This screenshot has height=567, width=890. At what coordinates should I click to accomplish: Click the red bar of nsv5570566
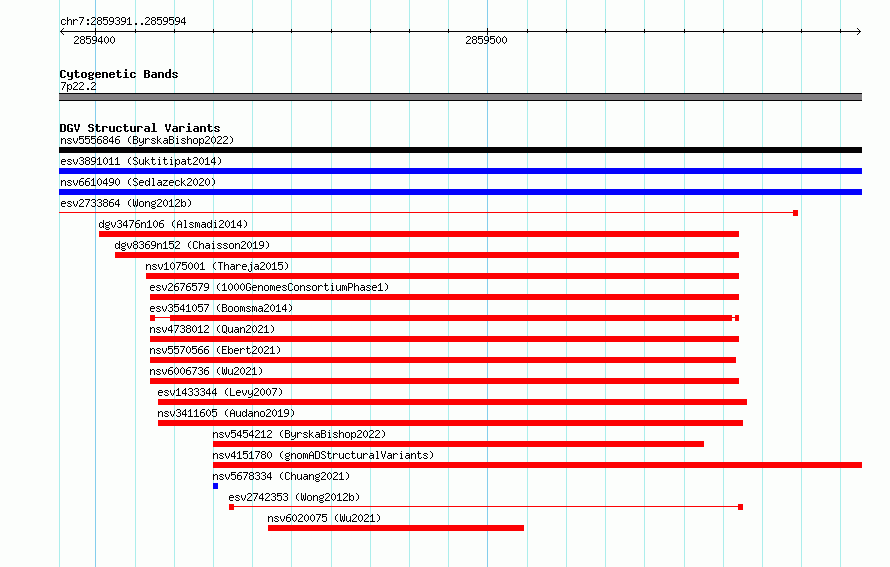[443, 360]
